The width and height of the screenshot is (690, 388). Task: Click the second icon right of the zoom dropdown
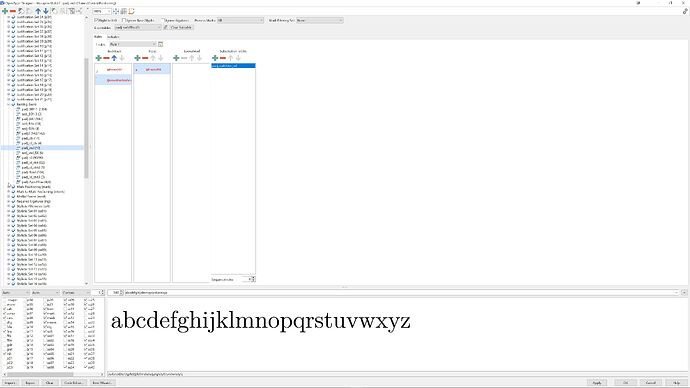tap(124, 11)
